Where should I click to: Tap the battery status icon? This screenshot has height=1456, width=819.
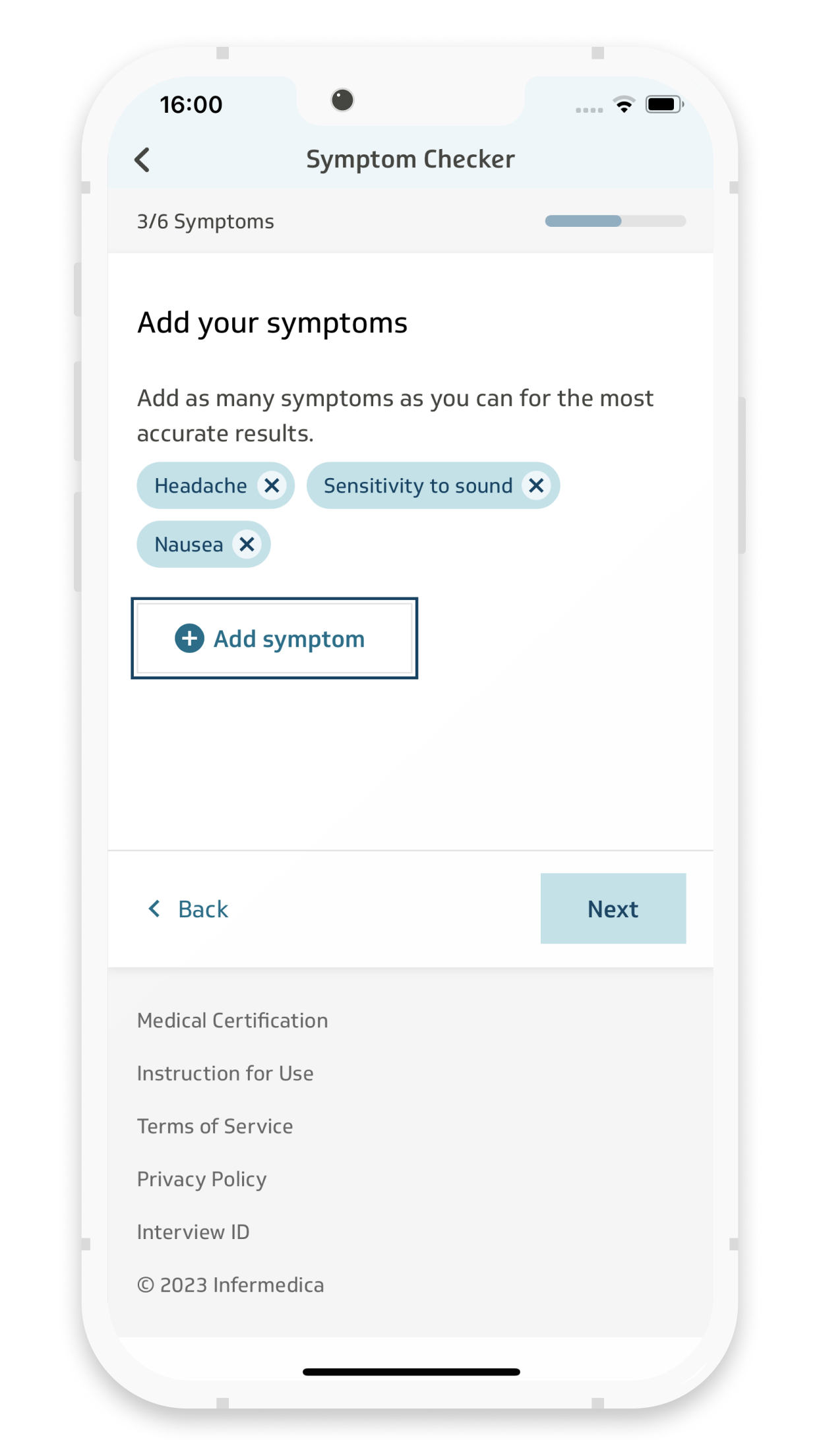pyautogui.click(x=663, y=104)
